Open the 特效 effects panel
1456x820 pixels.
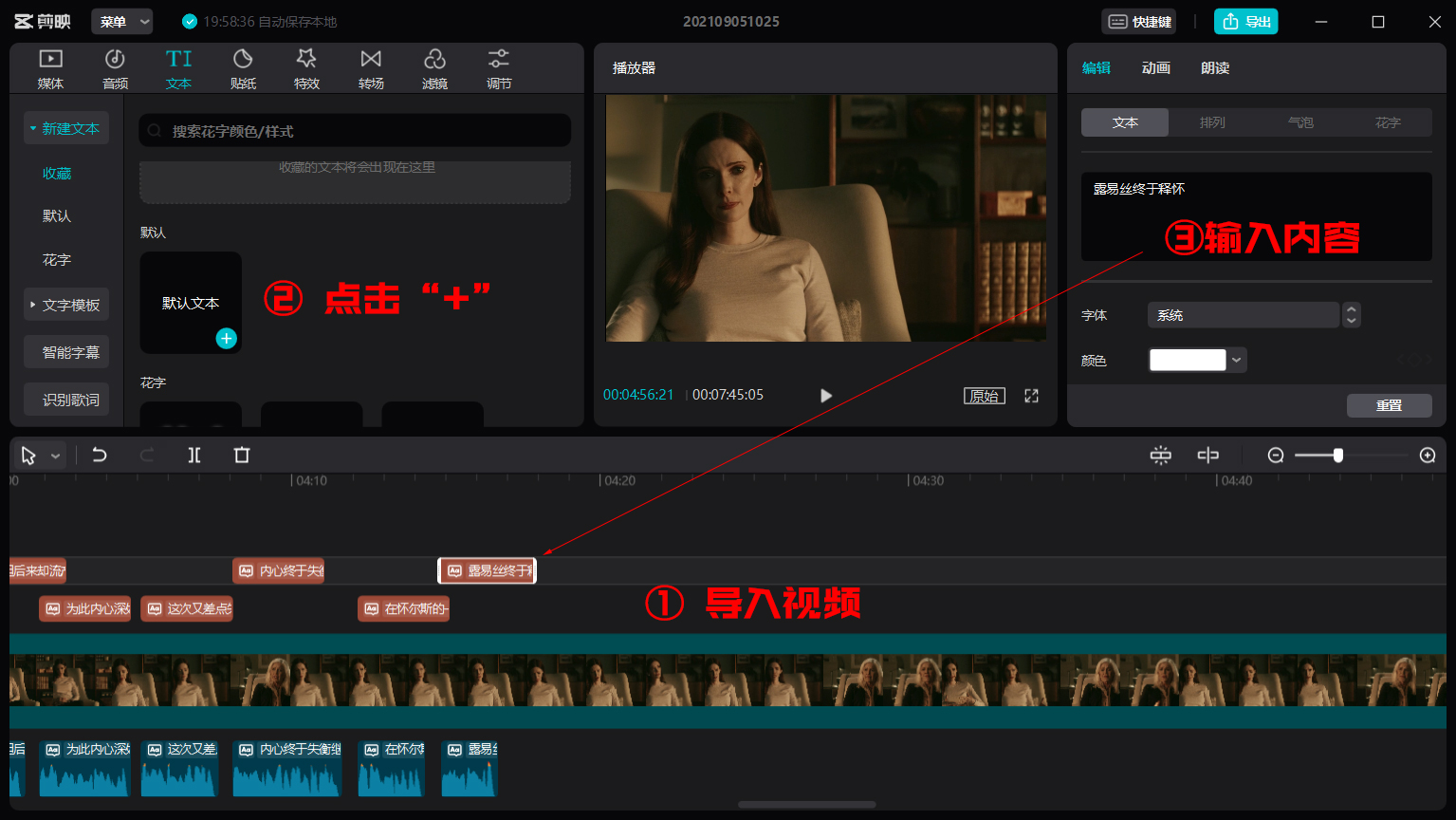[x=306, y=66]
